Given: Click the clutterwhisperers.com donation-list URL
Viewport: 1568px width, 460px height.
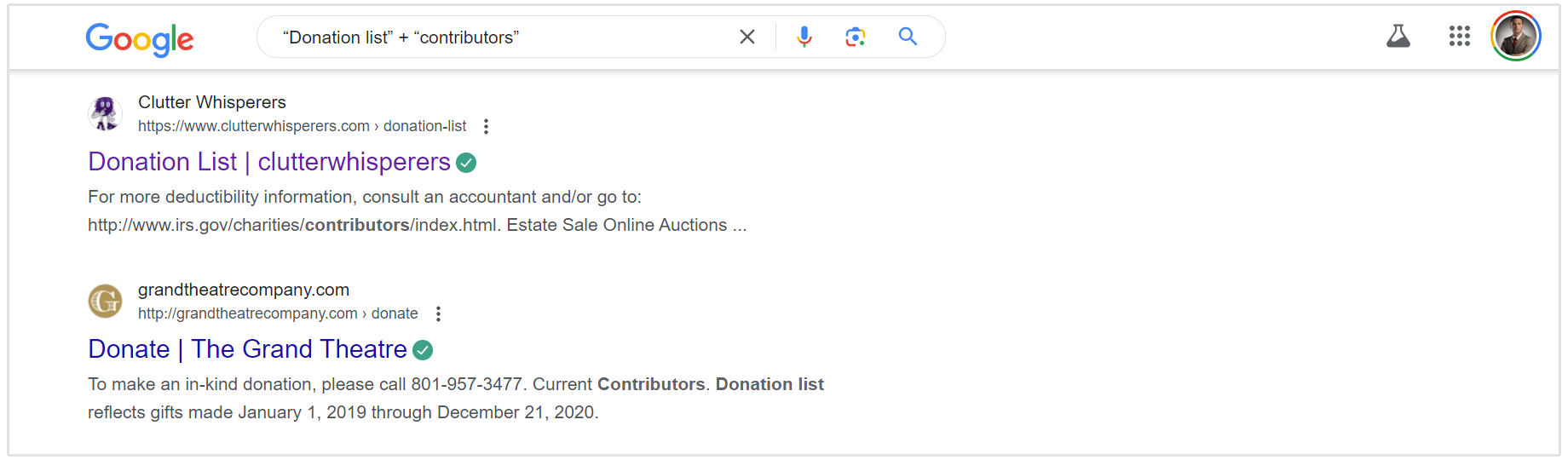Looking at the screenshot, I should pos(302,126).
